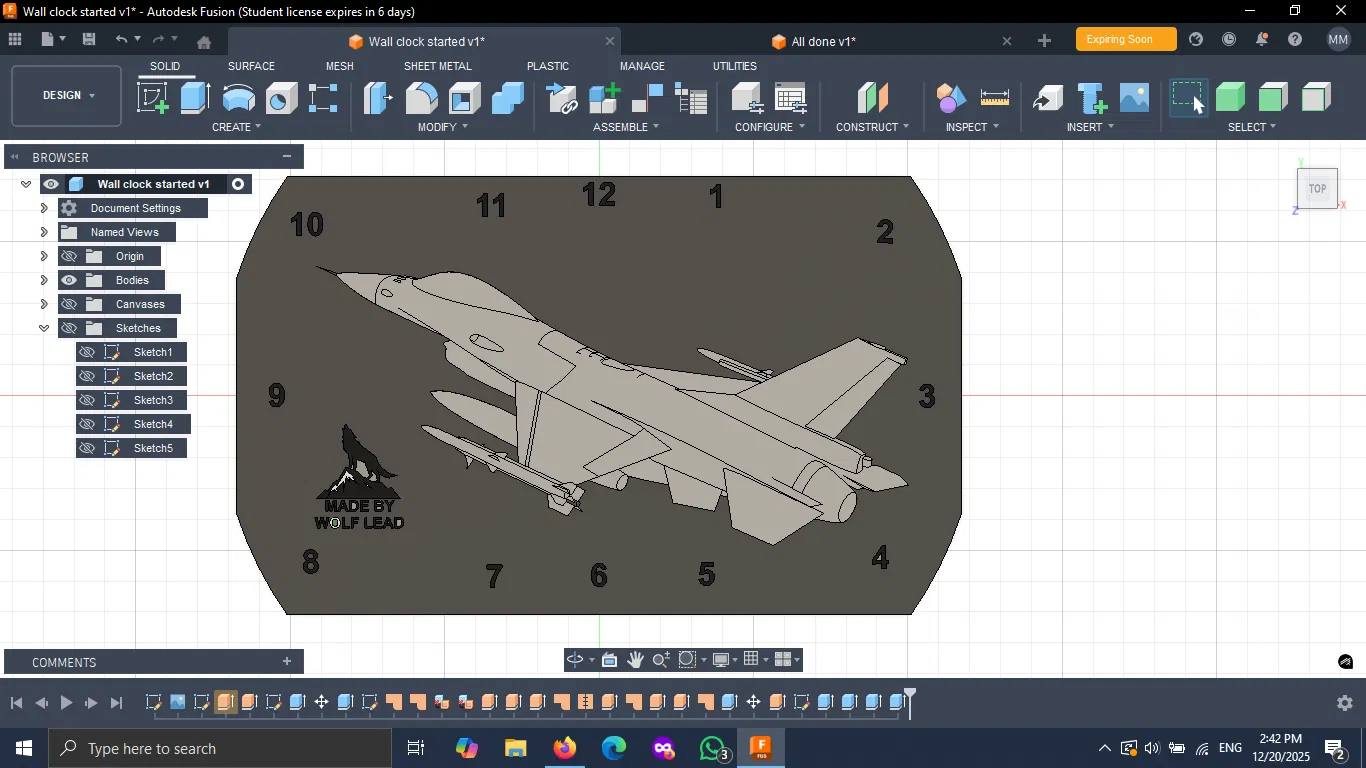Select the Hole tool
The width and height of the screenshot is (1366, 768).
click(x=282, y=98)
